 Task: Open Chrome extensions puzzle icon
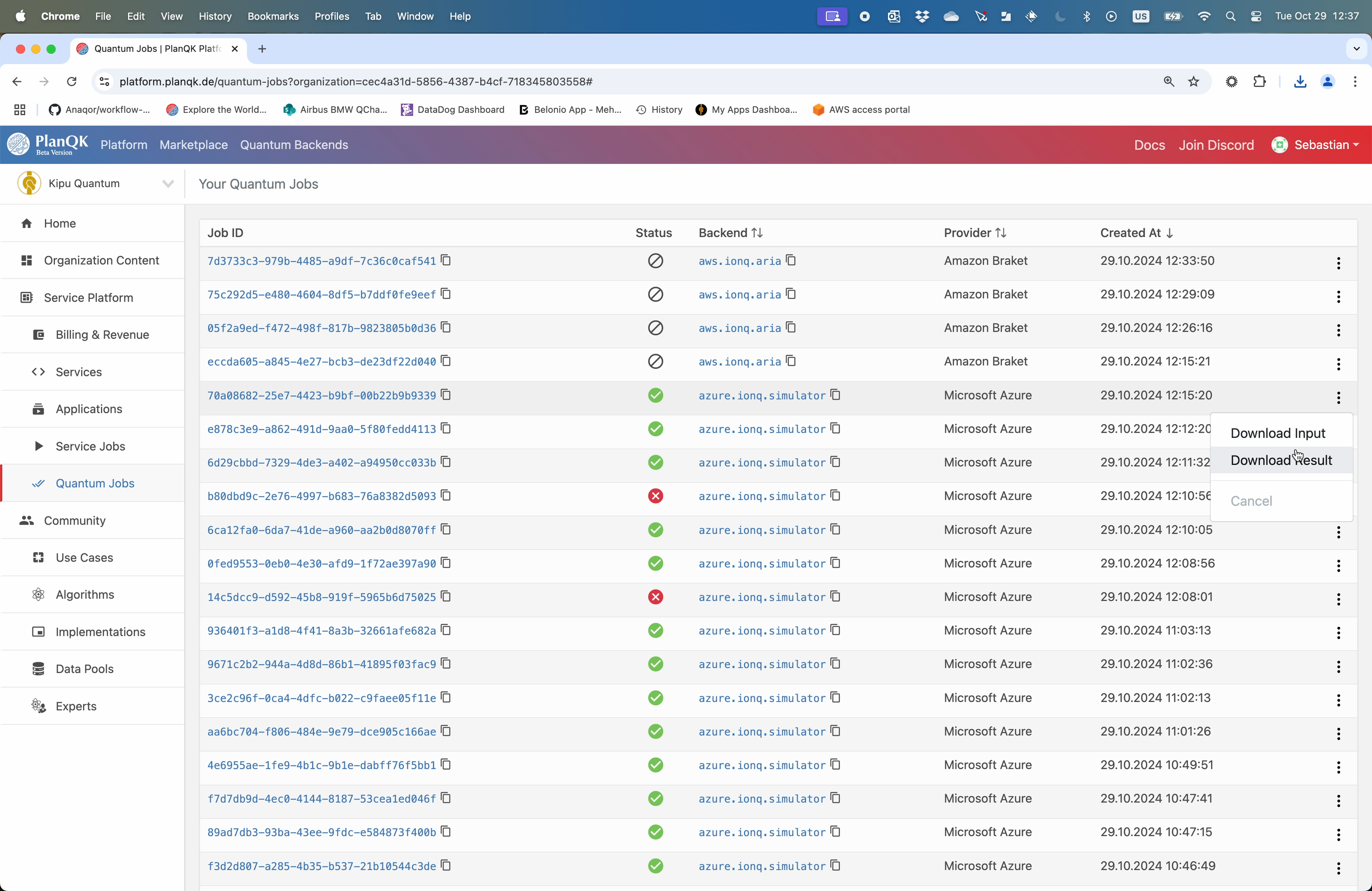pos(1259,82)
